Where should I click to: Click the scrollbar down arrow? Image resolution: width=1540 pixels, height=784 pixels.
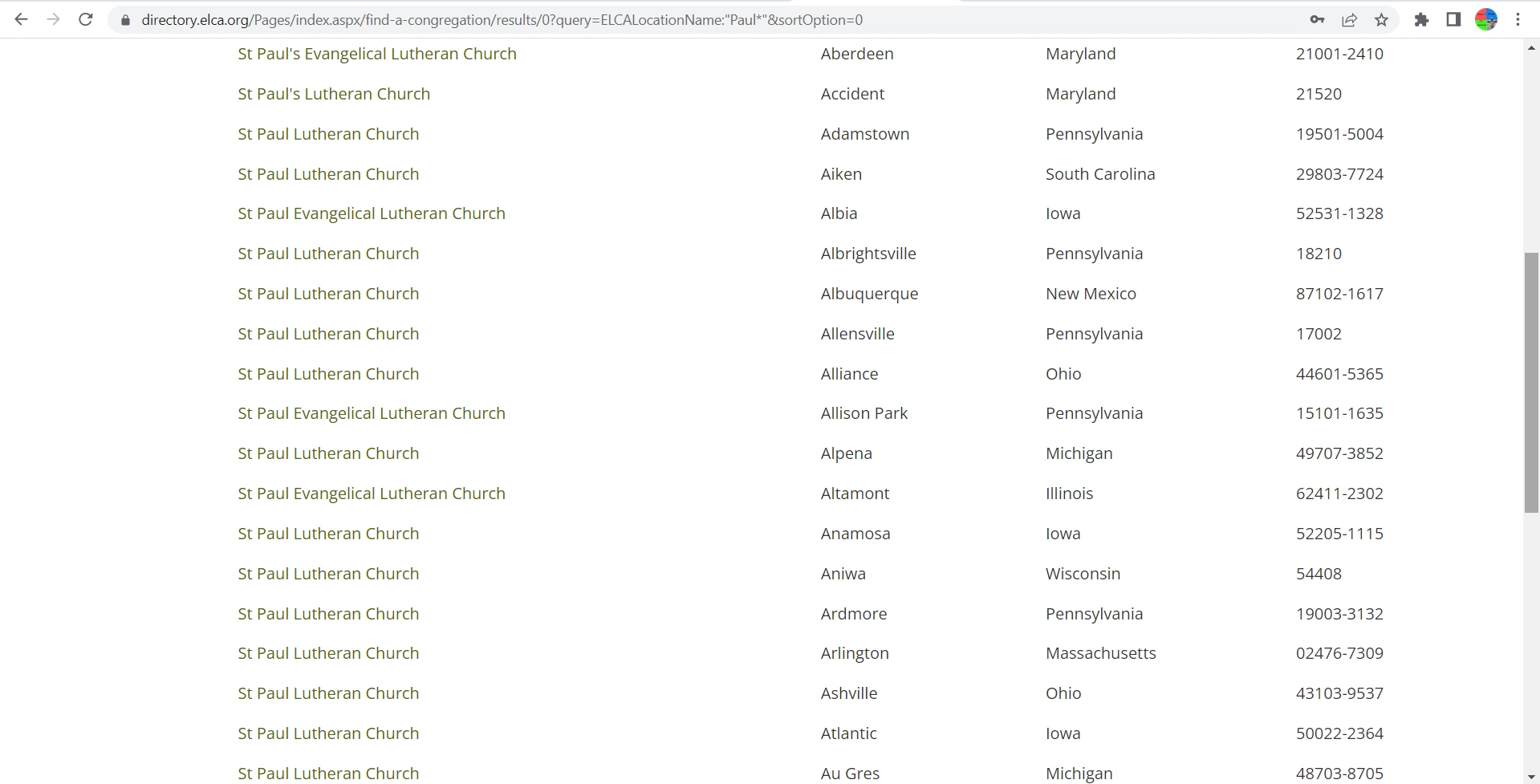point(1532,776)
